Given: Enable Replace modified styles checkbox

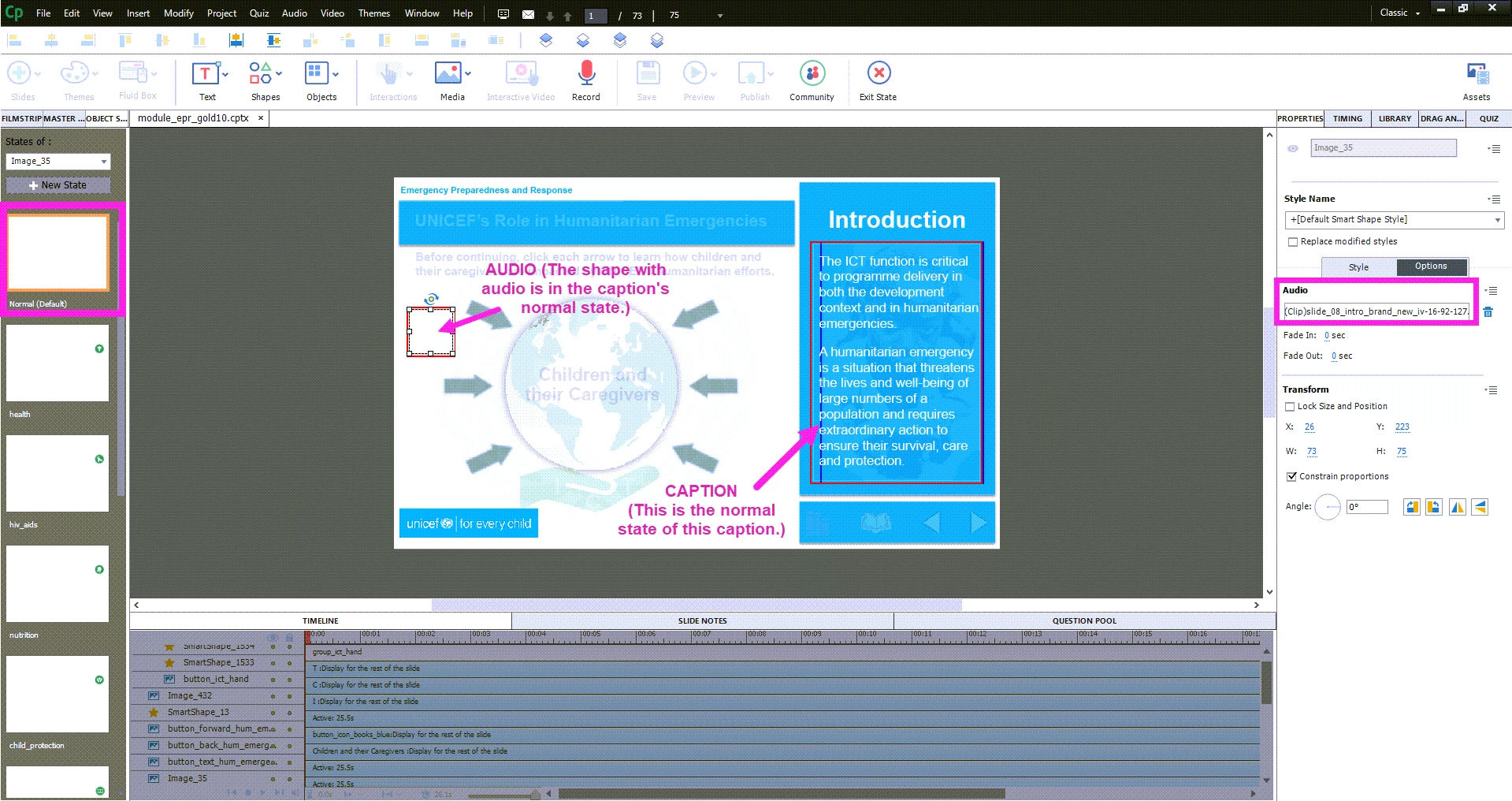Looking at the screenshot, I should (1292, 242).
